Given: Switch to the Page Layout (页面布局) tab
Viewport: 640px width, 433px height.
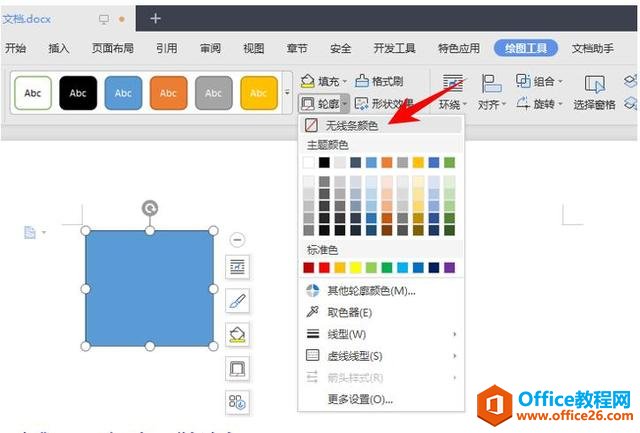Looking at the screenshot, I should click(113, 48).
